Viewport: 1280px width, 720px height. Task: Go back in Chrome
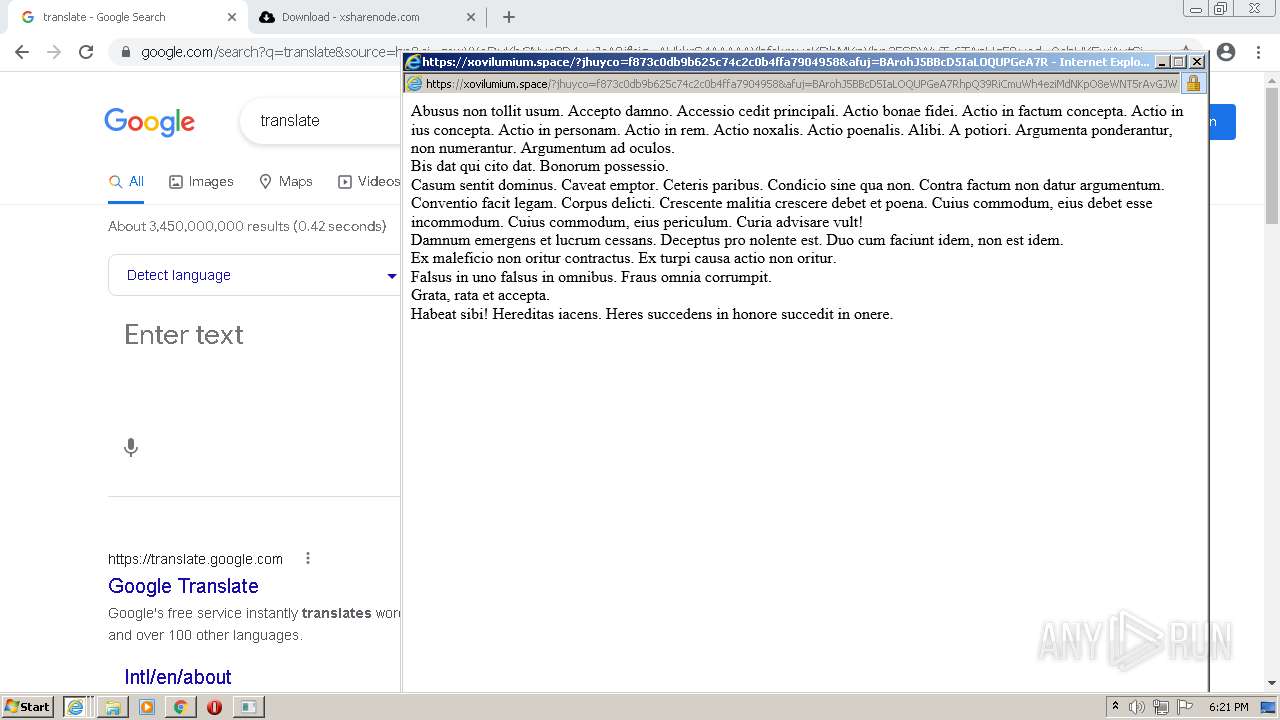pos(22,52)
